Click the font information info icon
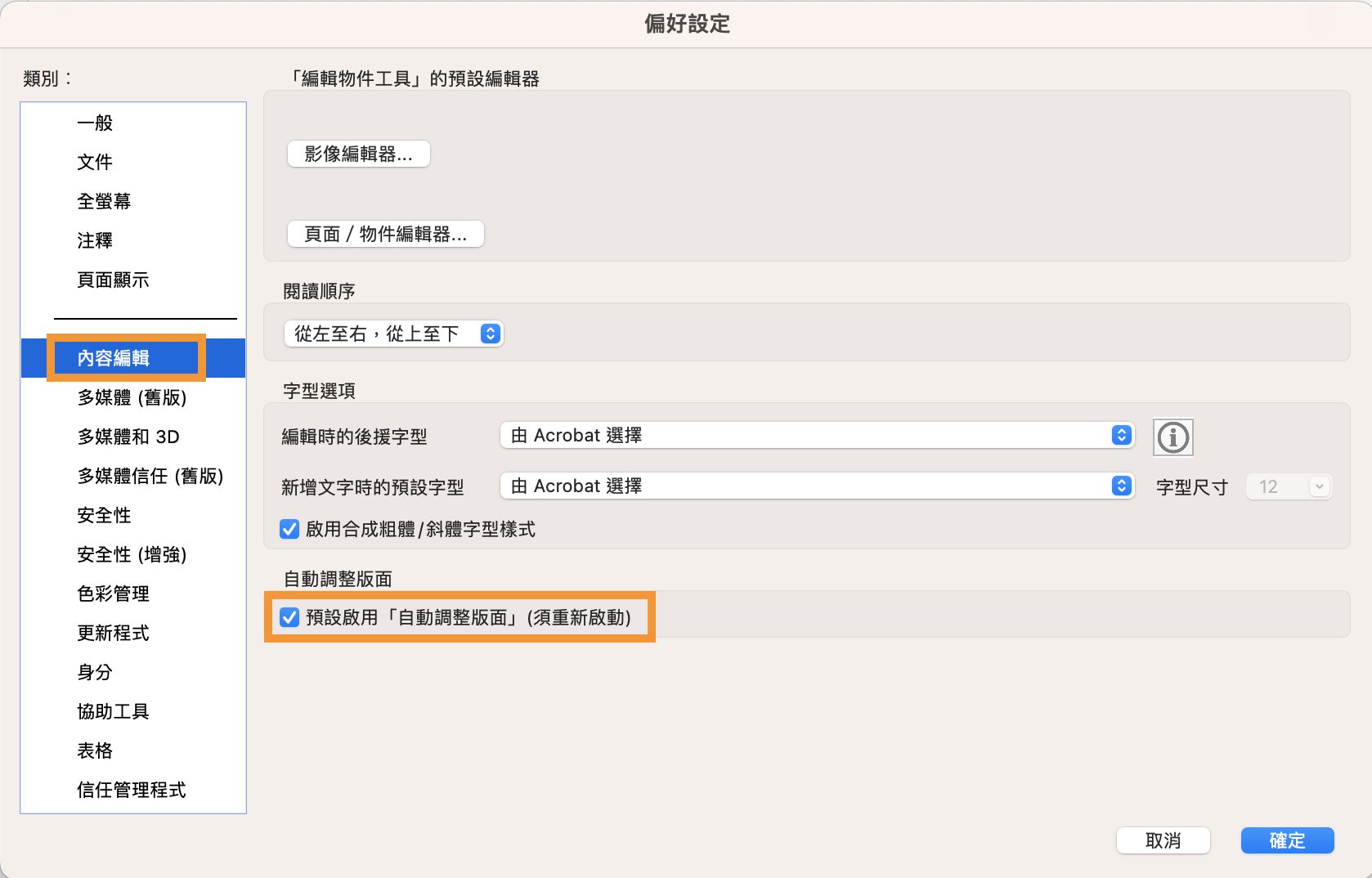 (1173, 437)
